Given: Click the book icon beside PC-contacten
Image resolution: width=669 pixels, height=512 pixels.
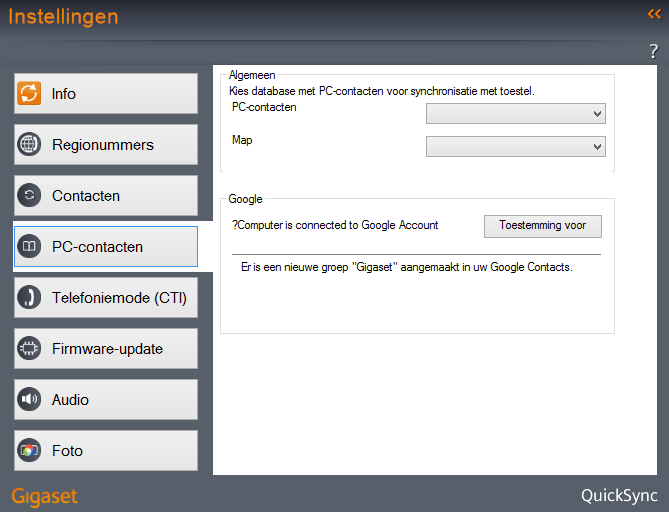Looking at the screenshot, I should pos(29,246).
